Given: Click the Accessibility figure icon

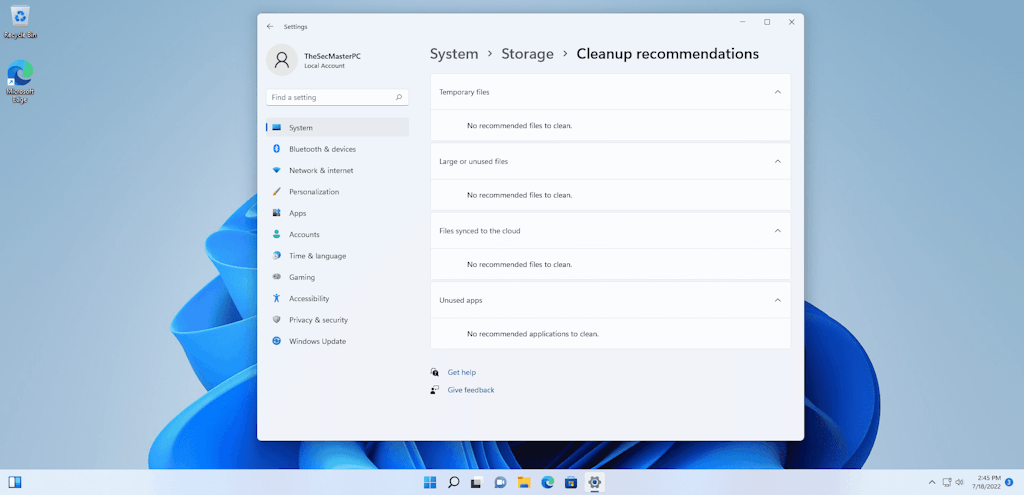Looking at the screenshot, I should click(276, 298).
